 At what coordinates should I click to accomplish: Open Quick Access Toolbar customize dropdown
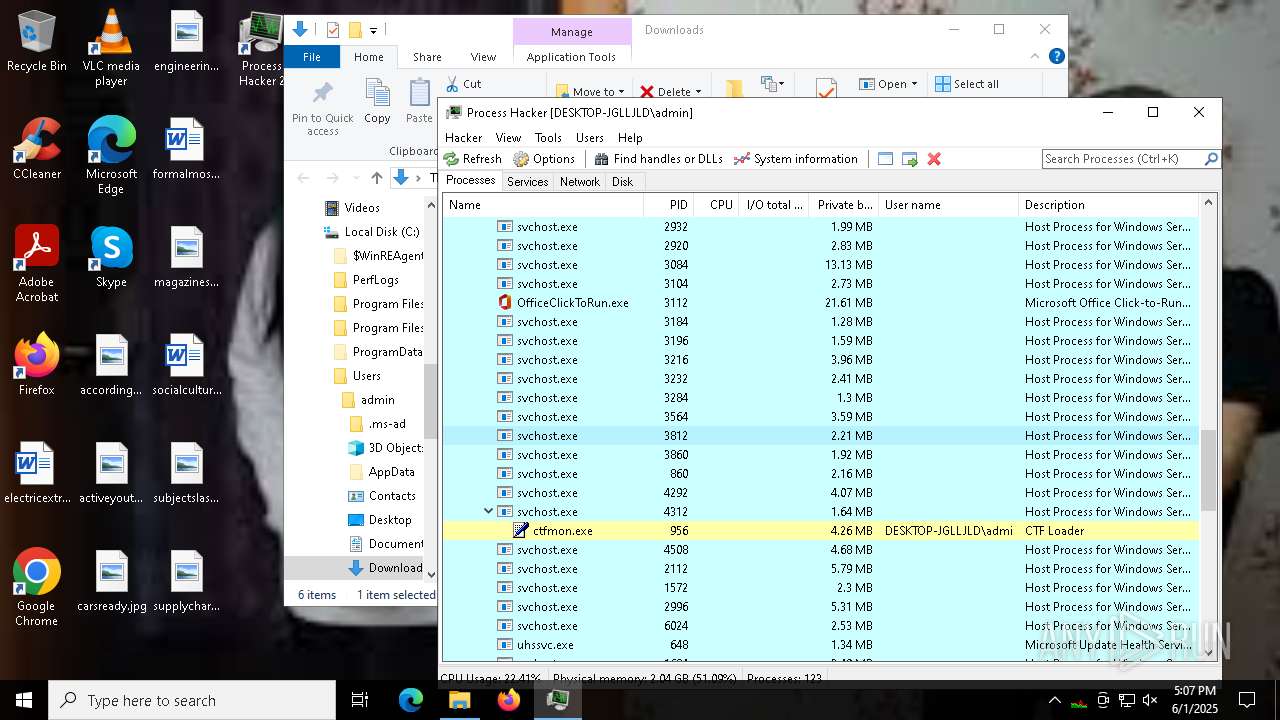point(373,31)
